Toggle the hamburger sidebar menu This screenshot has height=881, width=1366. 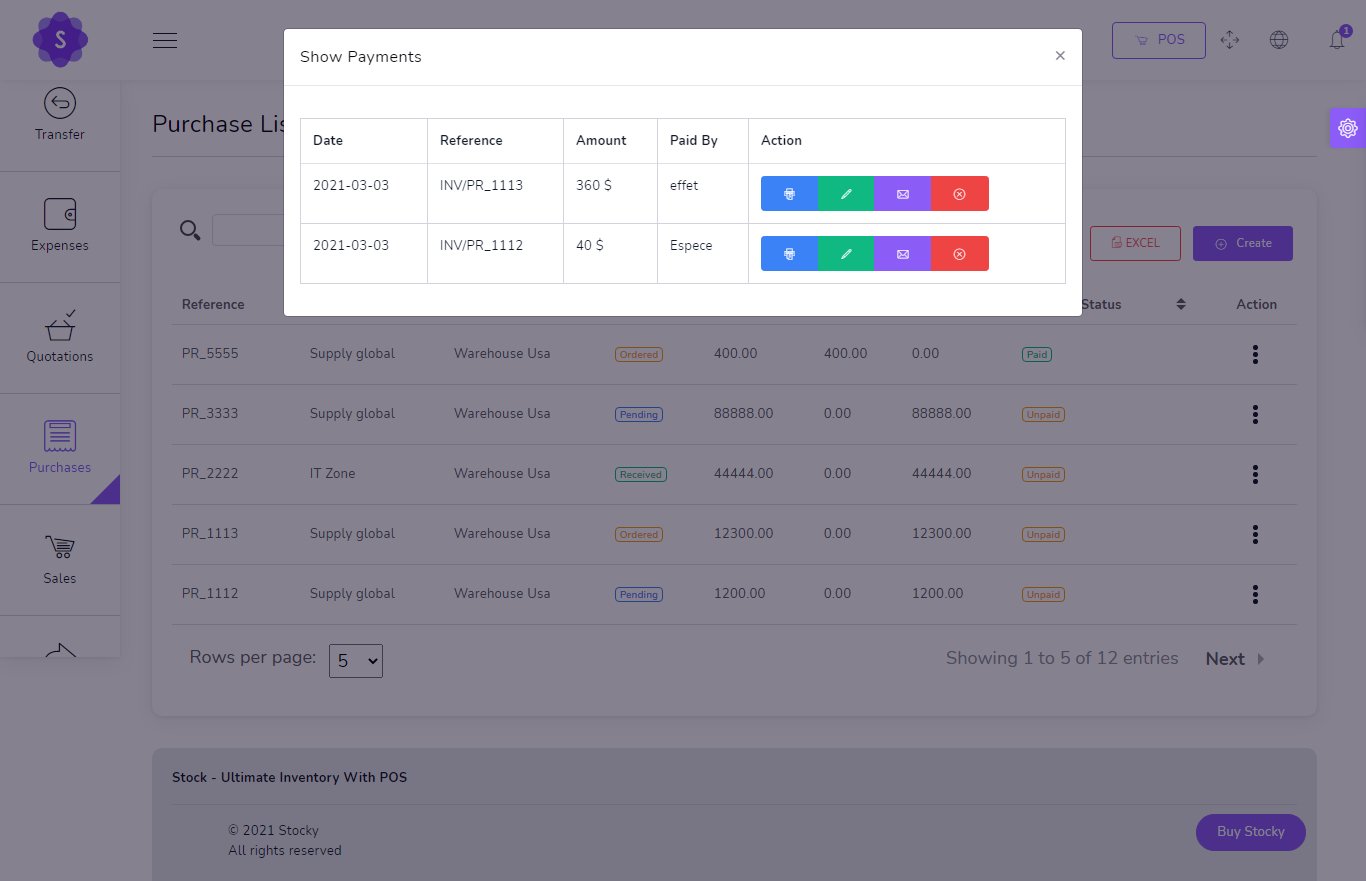[x=165, y=40]
